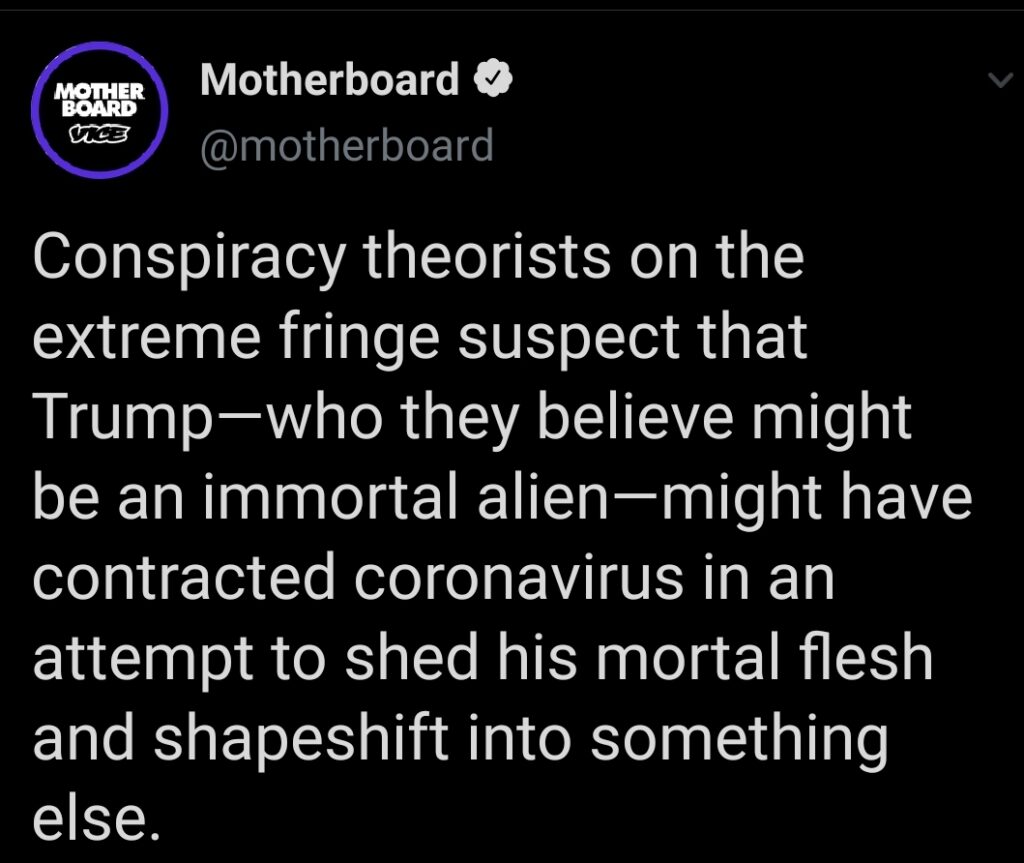Click the blue verified checkmark badge

[x=492, y=78]
